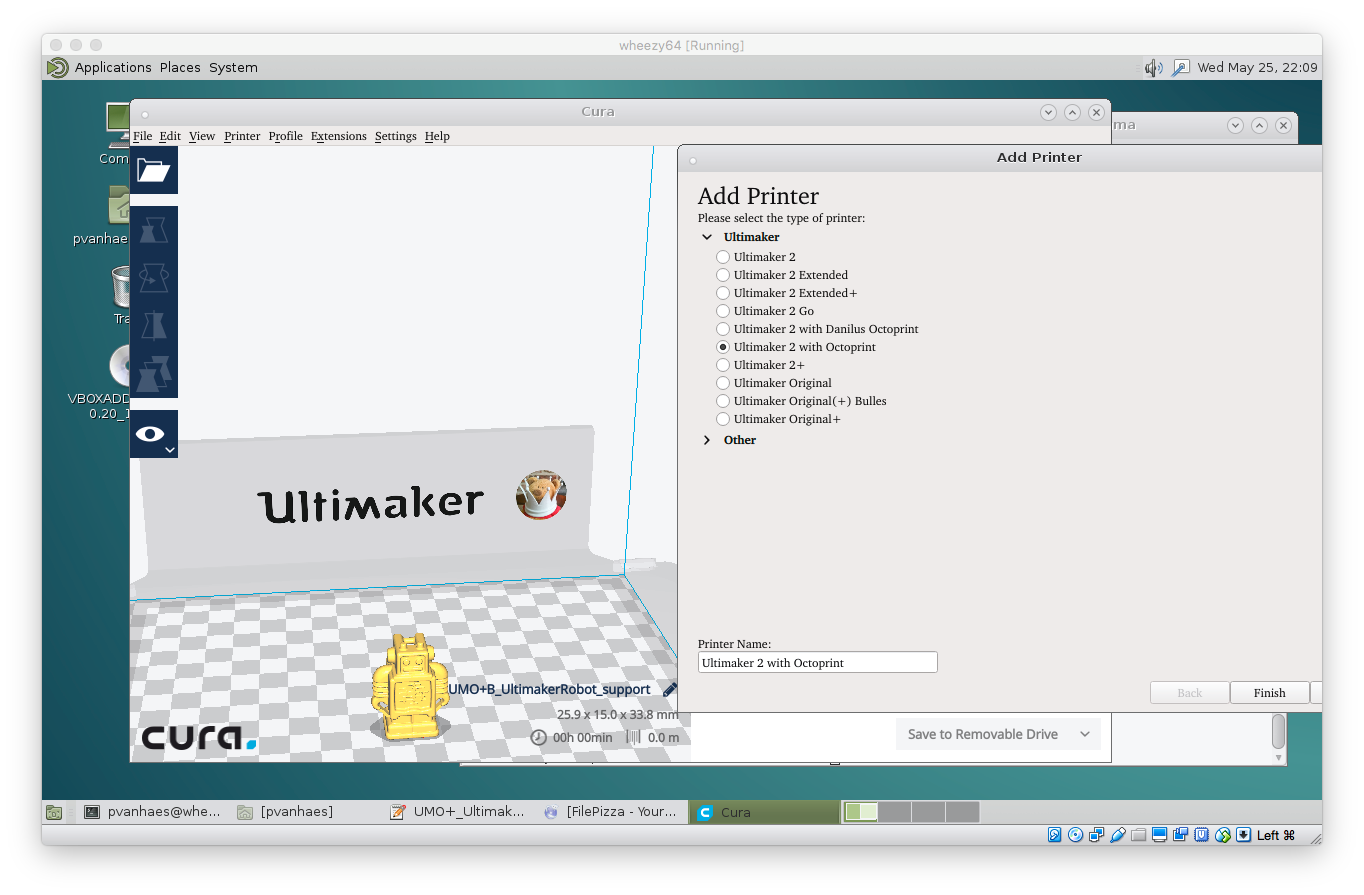Open the view mode eye icon

151,434
